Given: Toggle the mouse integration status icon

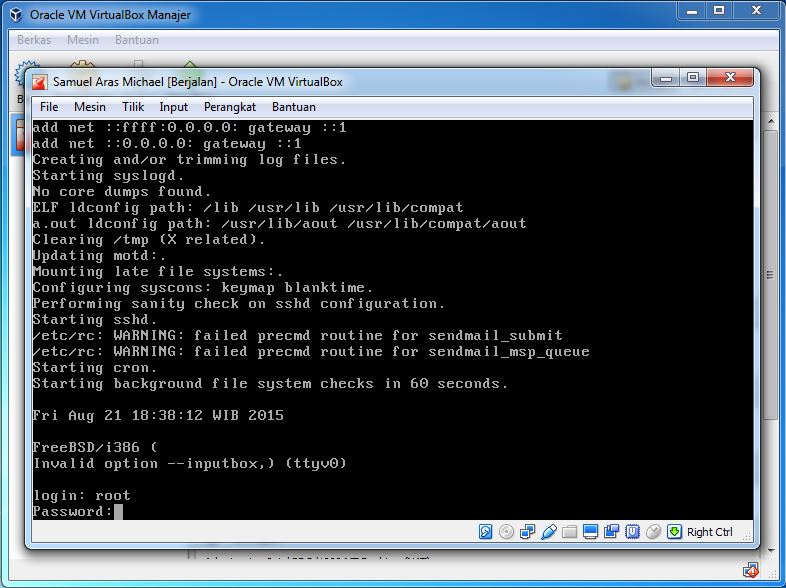Looking at the screenshot, I should pyautogui.click(x=654, y=532).
